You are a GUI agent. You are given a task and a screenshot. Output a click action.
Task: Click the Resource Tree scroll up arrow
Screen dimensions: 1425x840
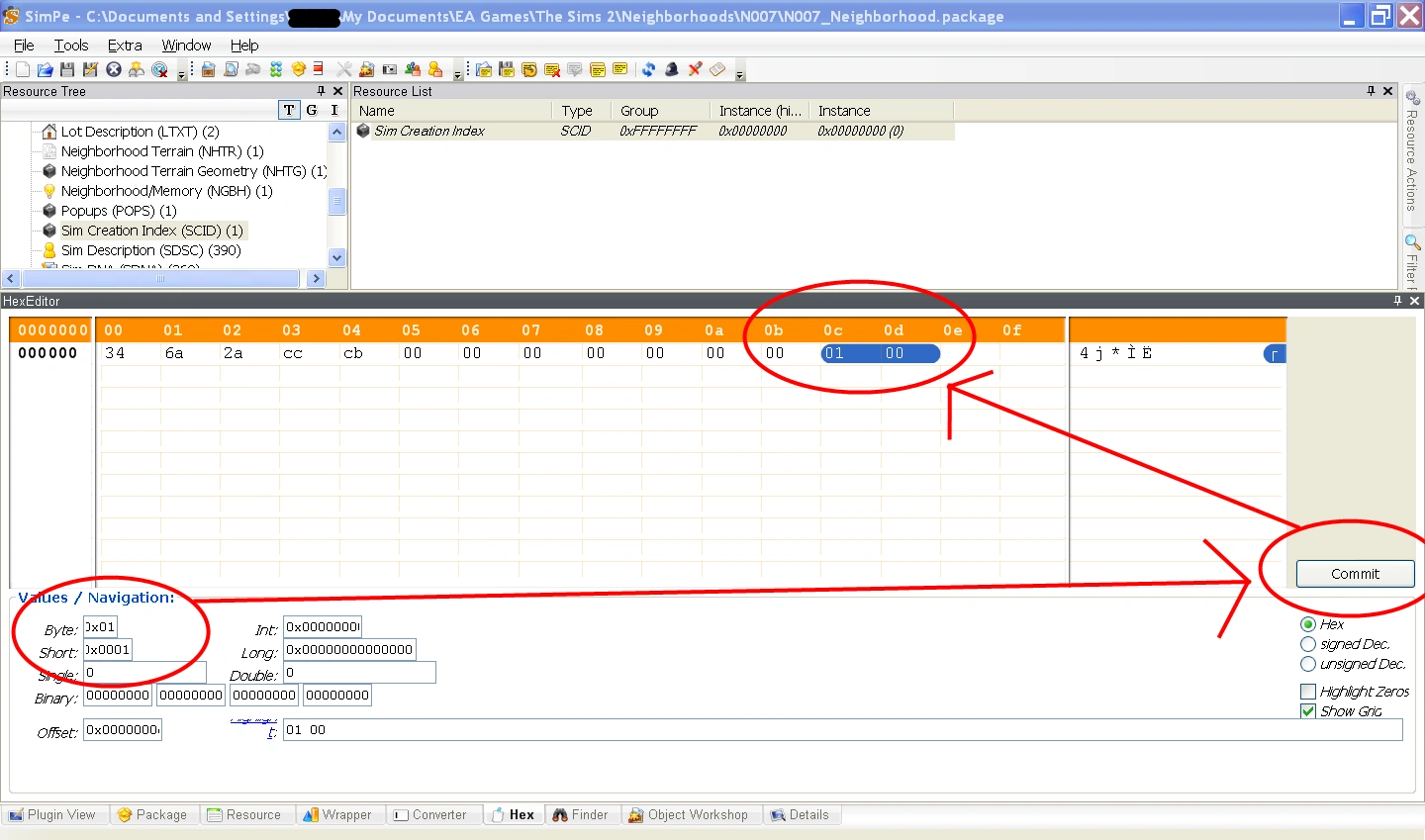336,132
